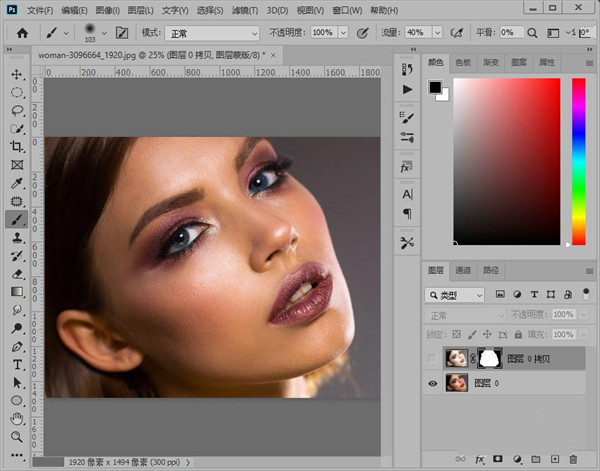Click the layer mask thumbnail of 图层 0 拷贝
Viewport: 600px width, 471px height.
click(x=488, y=357)
